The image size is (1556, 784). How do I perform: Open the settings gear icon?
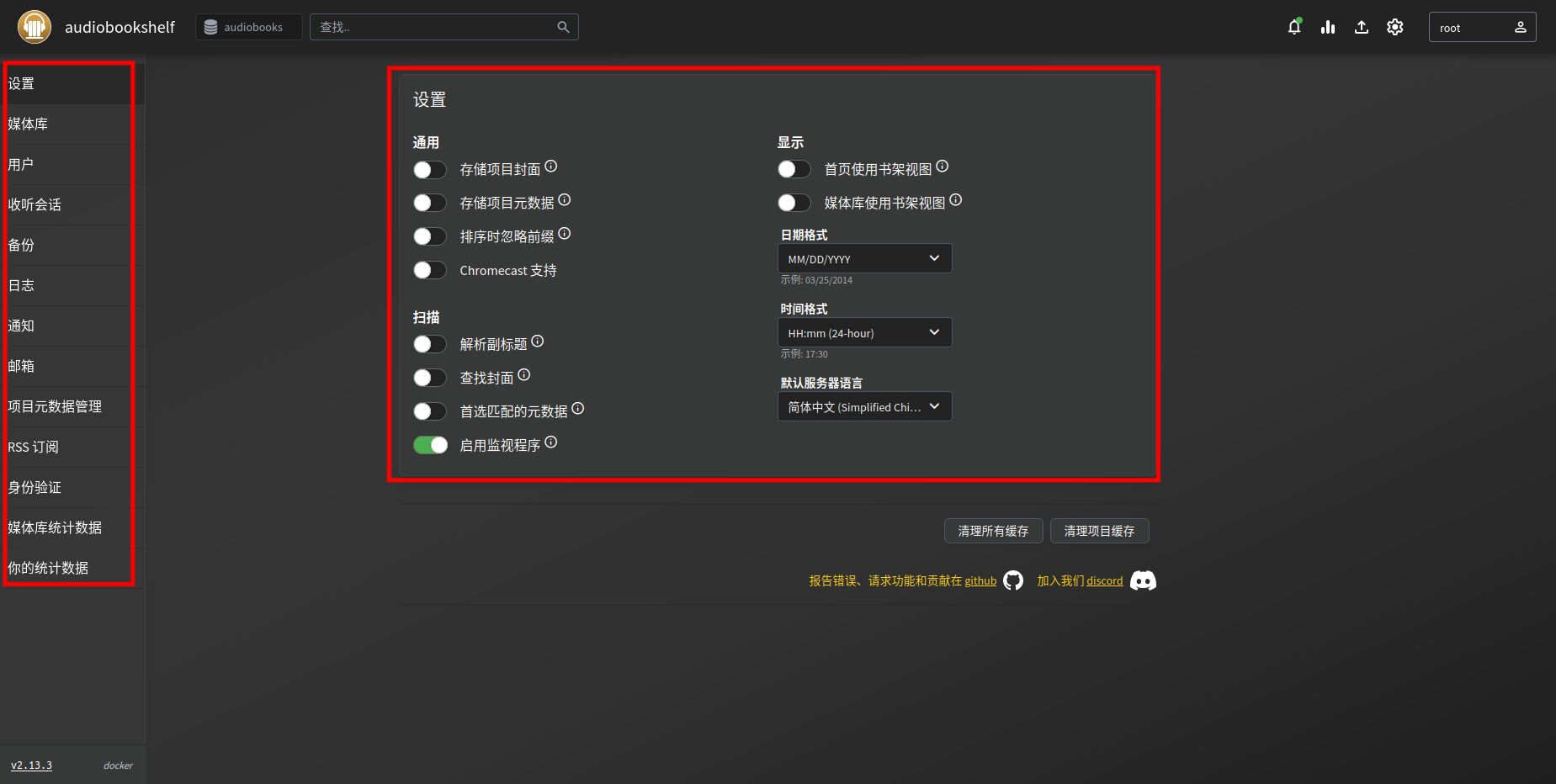click(x=1395, y=27)
